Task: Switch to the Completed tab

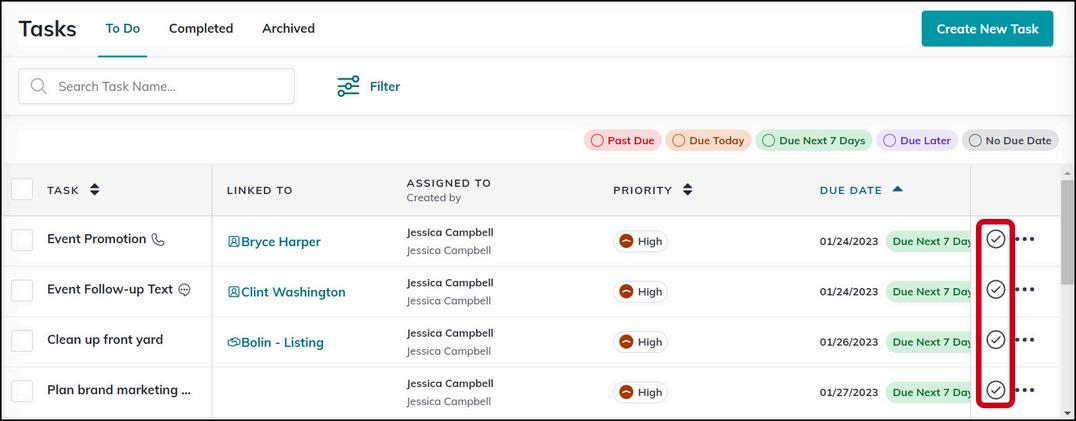Action: 201,28
